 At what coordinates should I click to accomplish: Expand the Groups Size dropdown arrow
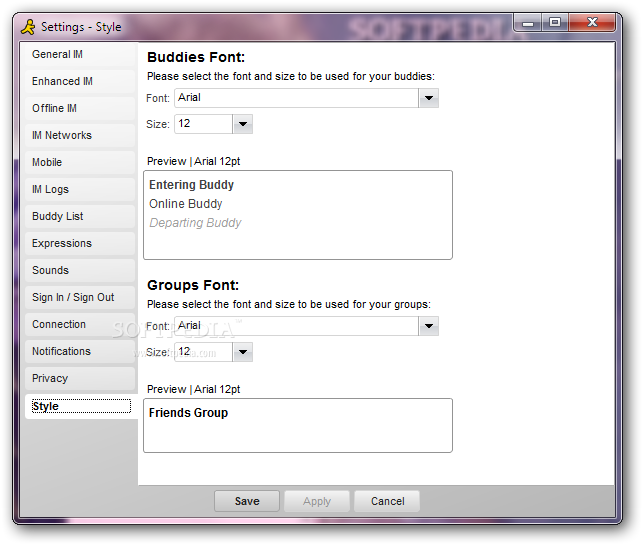242,352
